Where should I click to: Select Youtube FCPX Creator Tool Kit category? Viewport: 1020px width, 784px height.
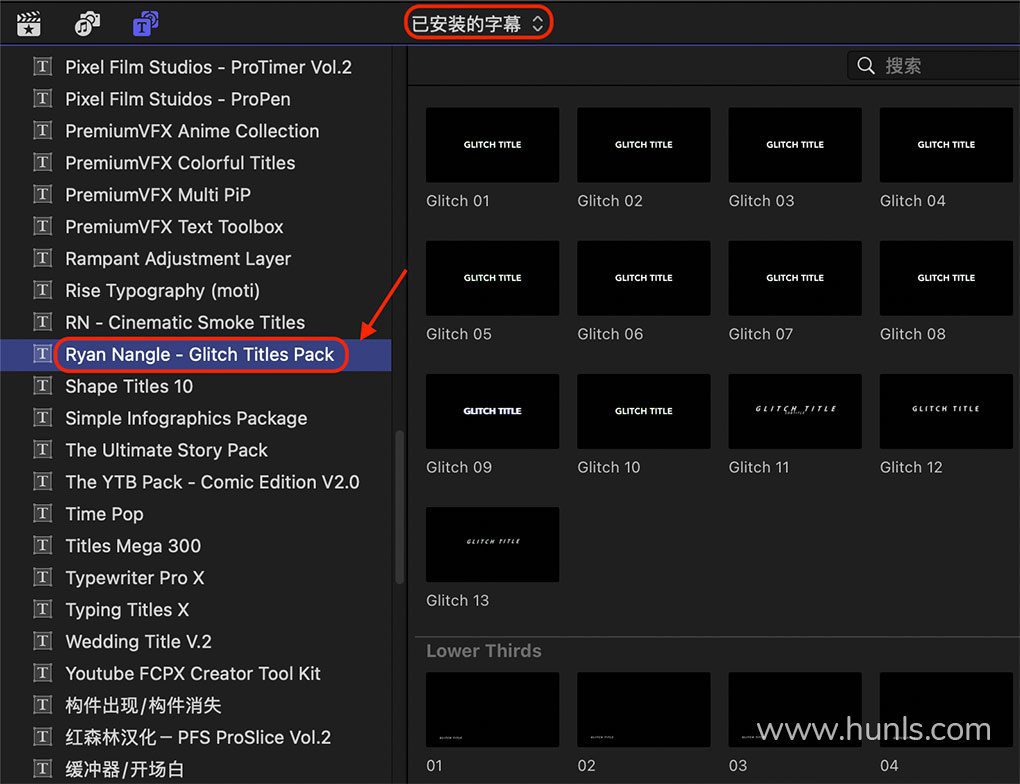point(193,673)
